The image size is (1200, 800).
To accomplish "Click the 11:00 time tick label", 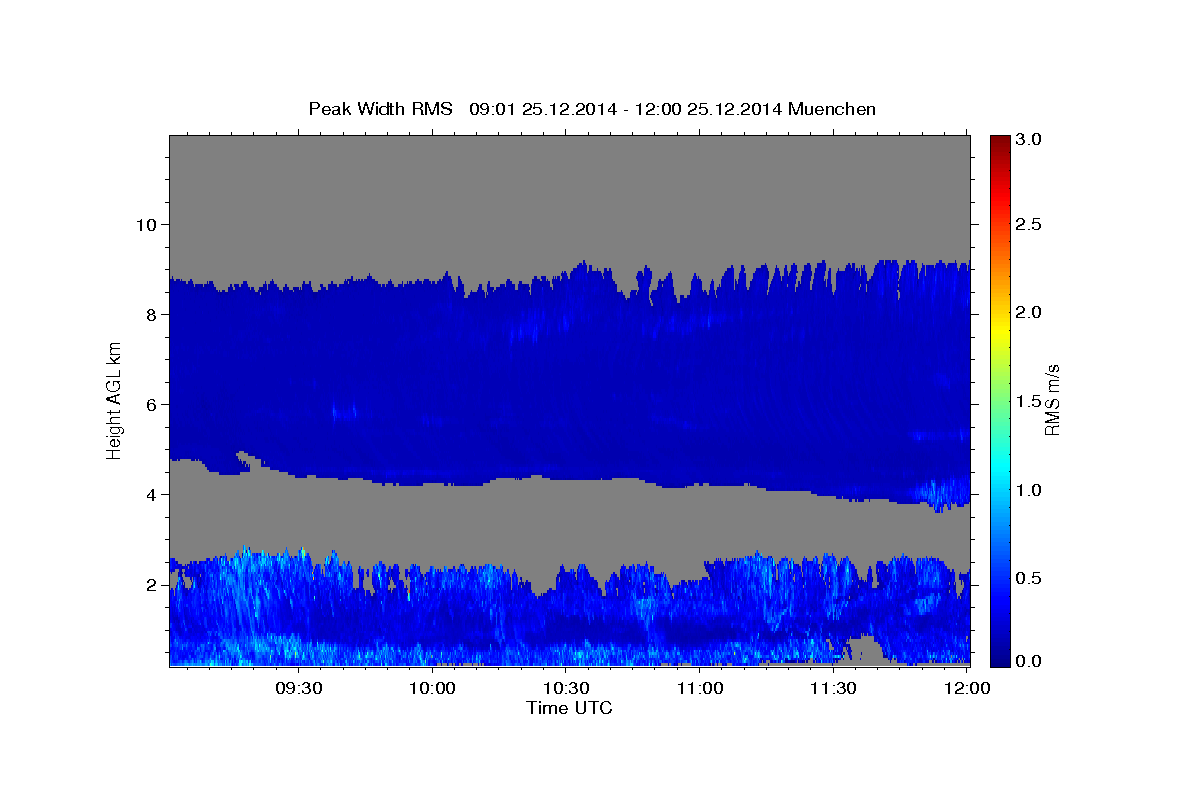I will [700, 689].
